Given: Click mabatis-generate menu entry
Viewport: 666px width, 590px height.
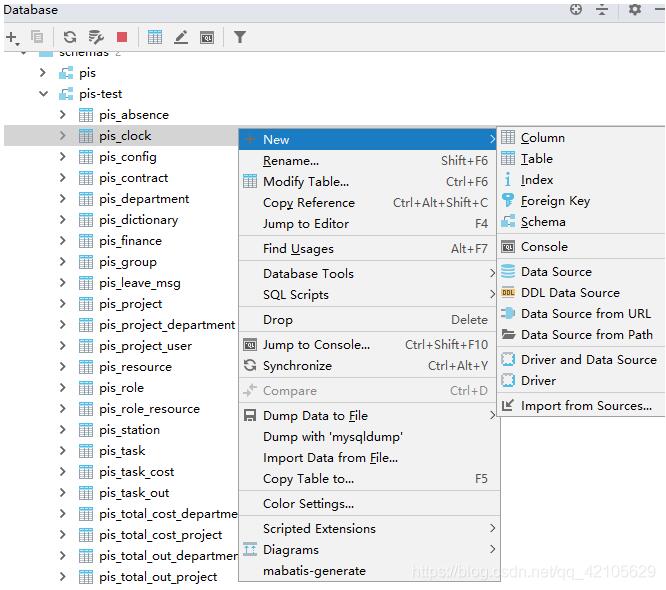Looking at the screenshot, I should [x=314, y=571].
